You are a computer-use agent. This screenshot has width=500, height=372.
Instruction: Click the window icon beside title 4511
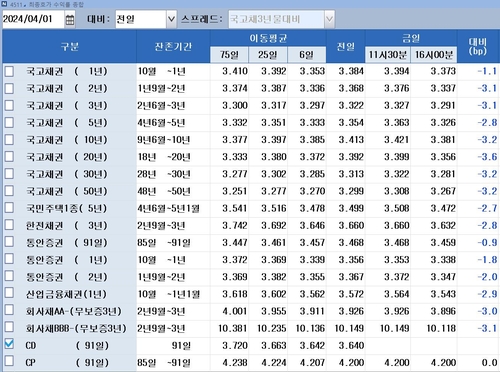4,4
